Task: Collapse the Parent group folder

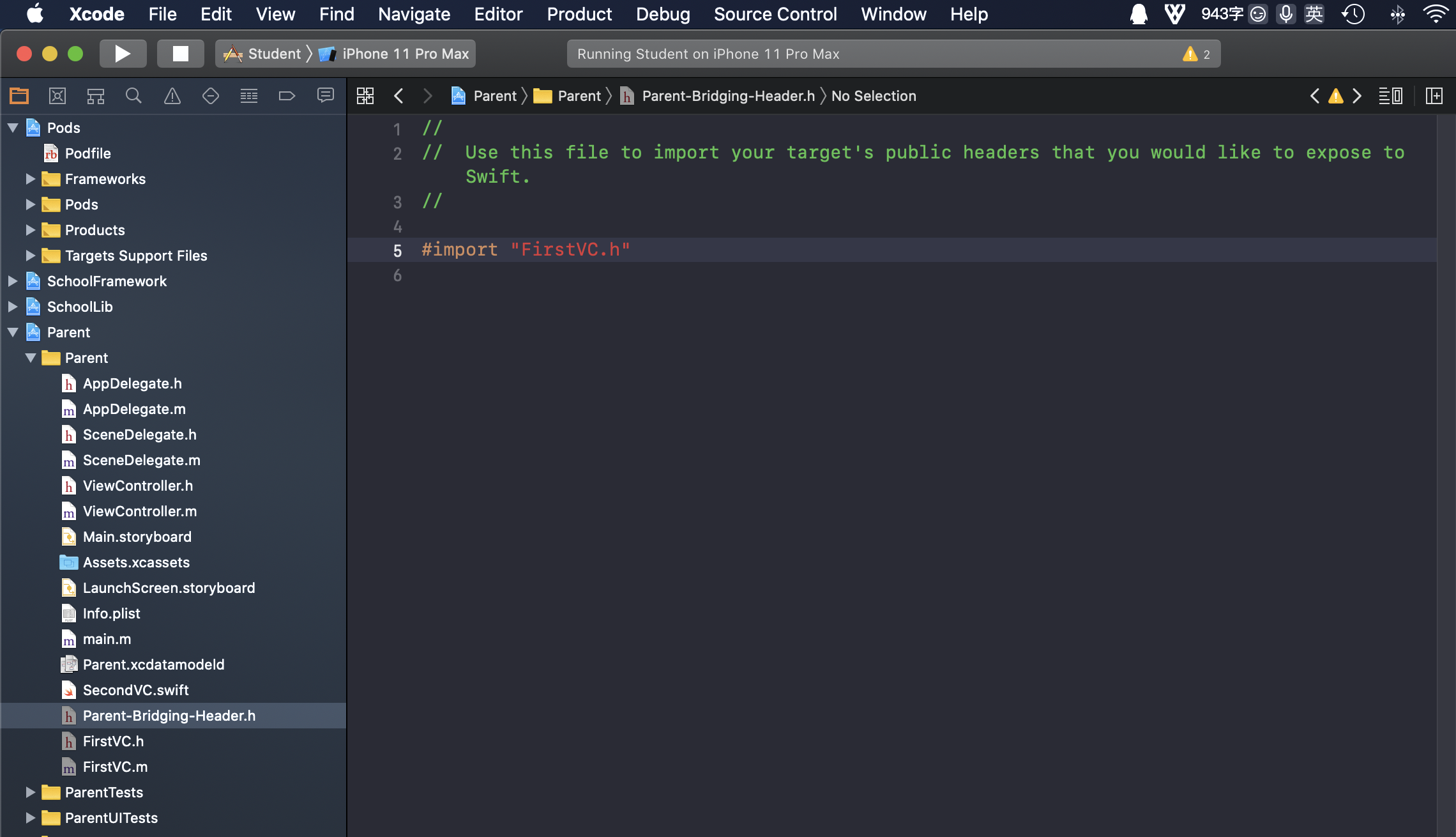Action: pos(30,358)
